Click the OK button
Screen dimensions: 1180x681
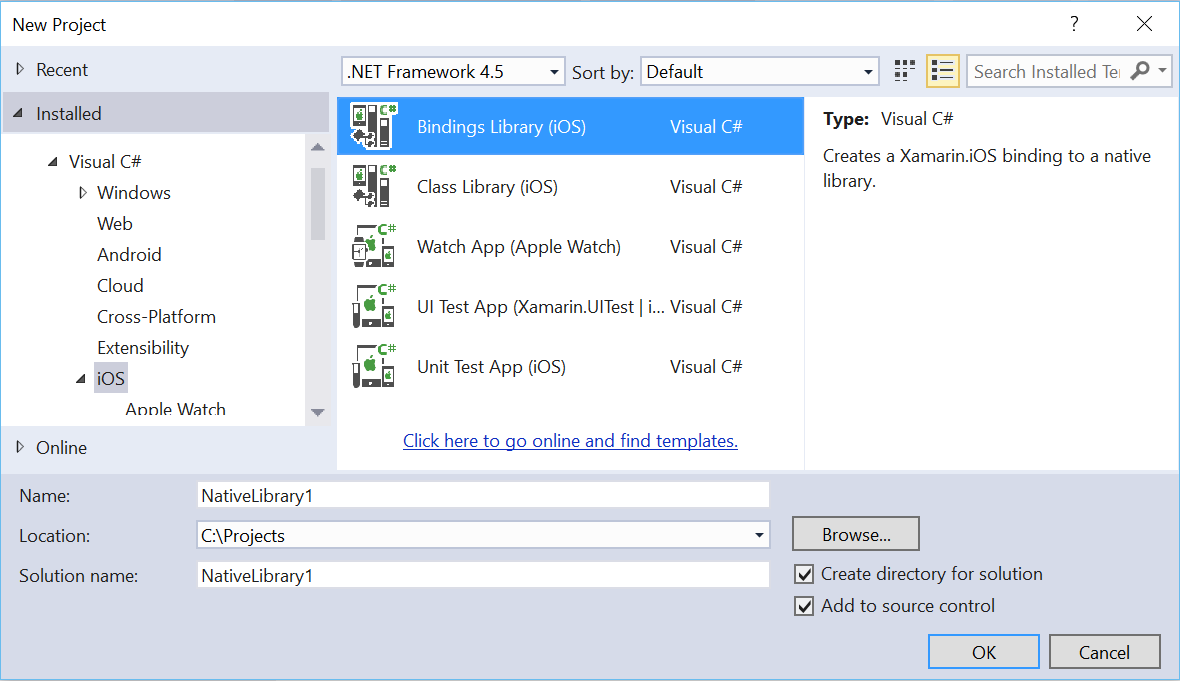984,652
